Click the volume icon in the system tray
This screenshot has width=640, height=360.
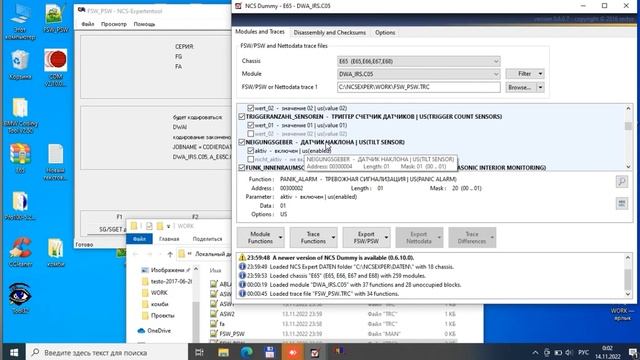(x=569, y=352)
